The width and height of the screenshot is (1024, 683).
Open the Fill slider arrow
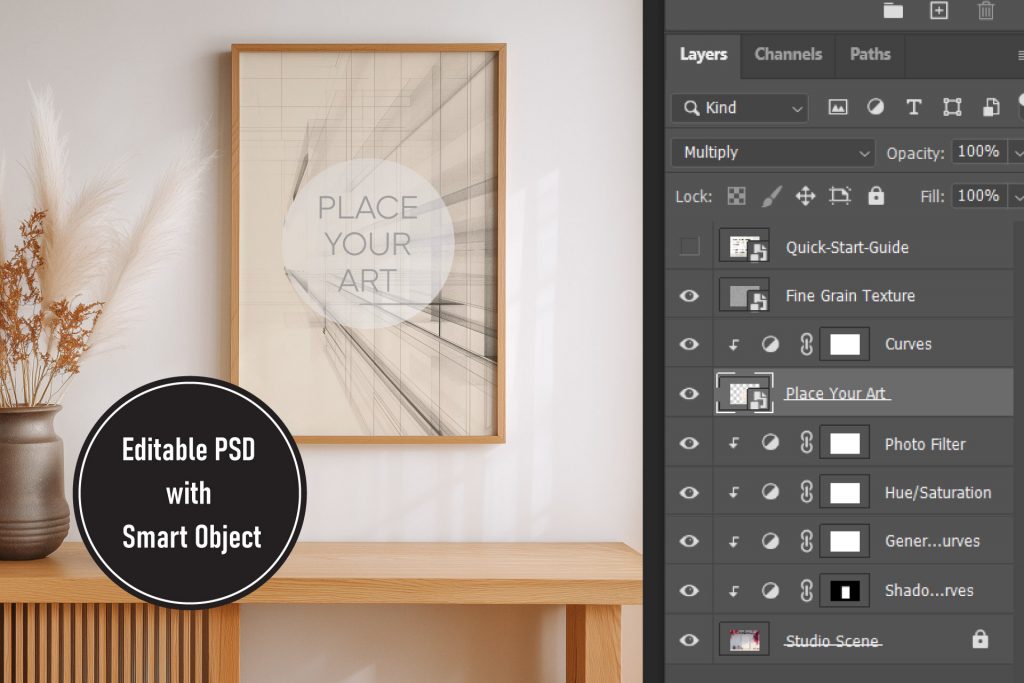point(1017,197)
